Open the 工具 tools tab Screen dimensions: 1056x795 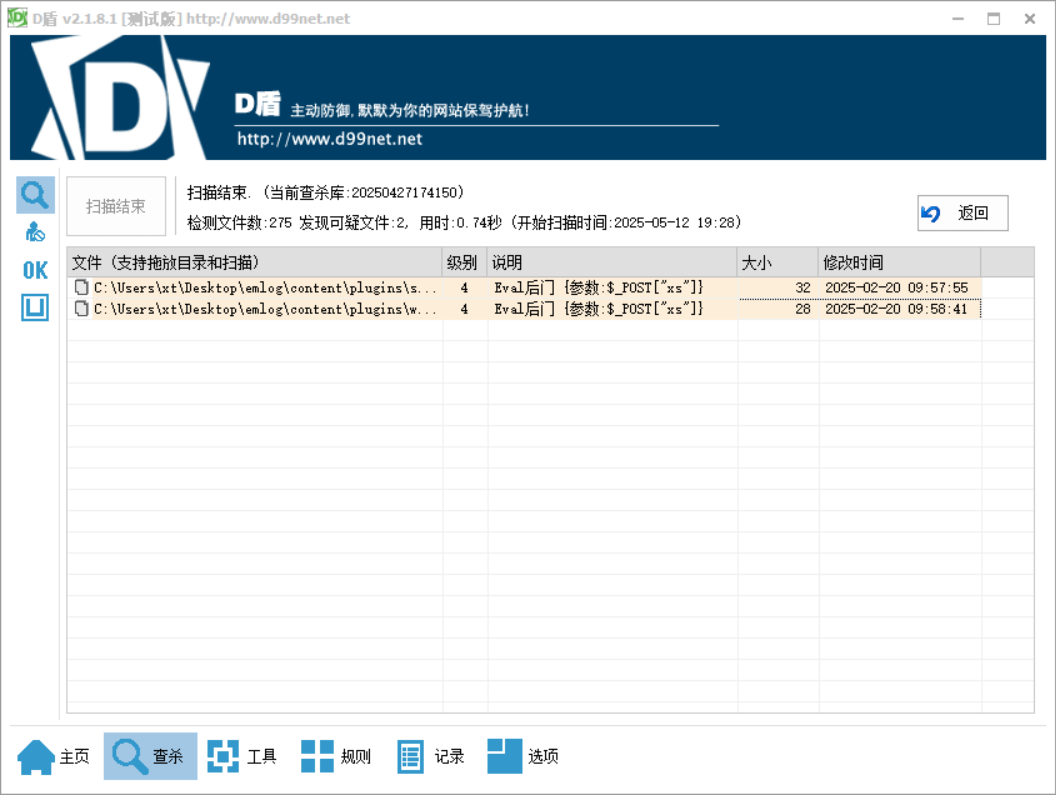coord(242,756)
